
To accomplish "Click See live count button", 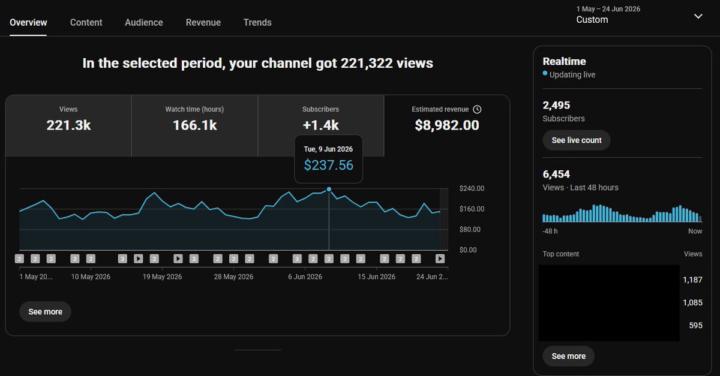I will (x=576, y=140).
